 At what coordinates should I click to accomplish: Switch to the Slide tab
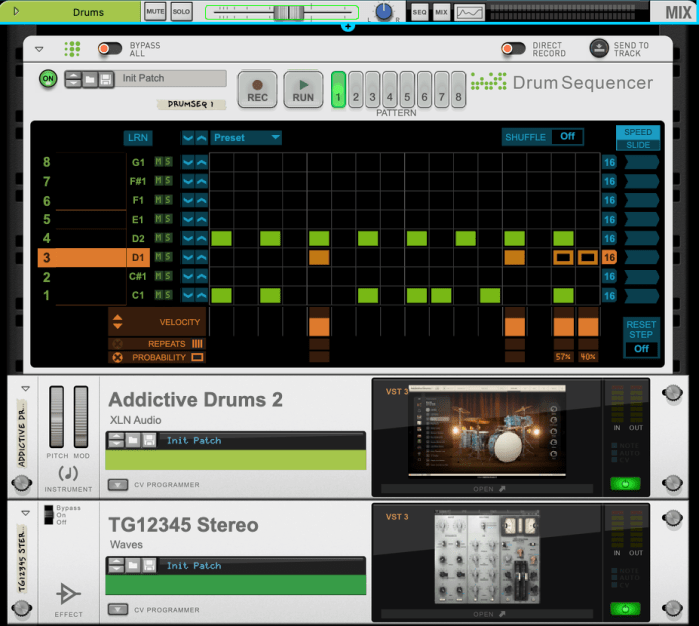pos(637,145)
